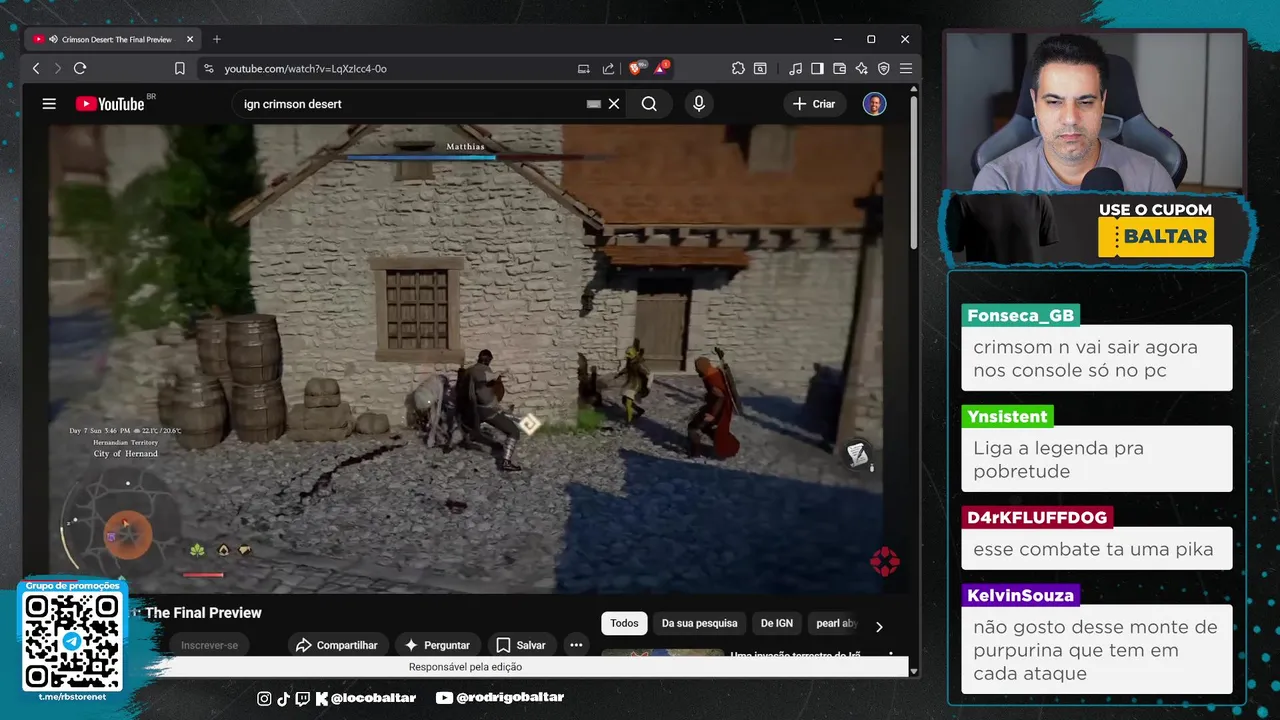Screen dimensions: 1280x720
Task: Click Ynsistent username in chat
Action: [1007, 416]
